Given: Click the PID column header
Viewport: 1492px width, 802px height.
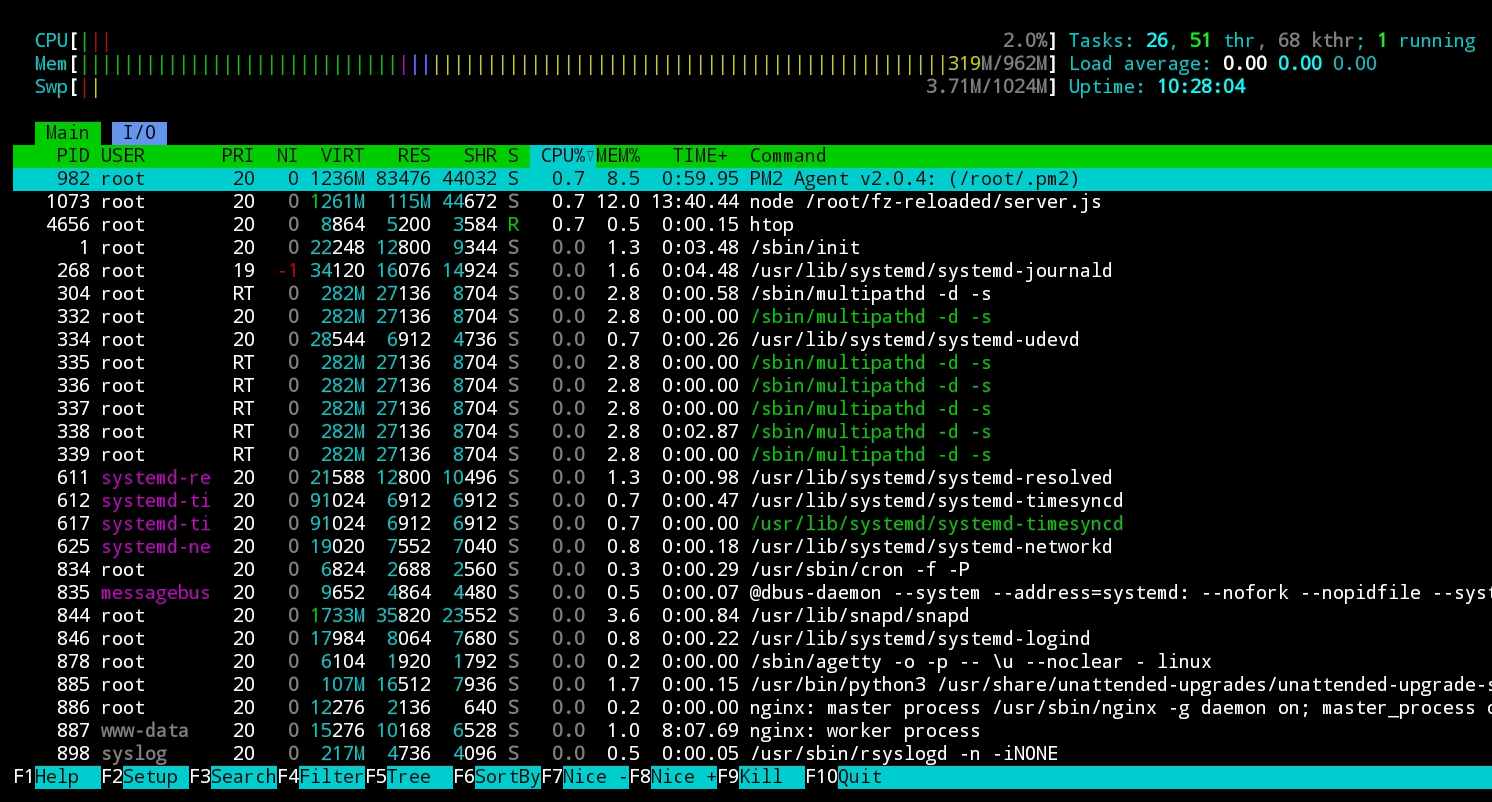Looking at the screenshot, I should [x=72, y=156].
